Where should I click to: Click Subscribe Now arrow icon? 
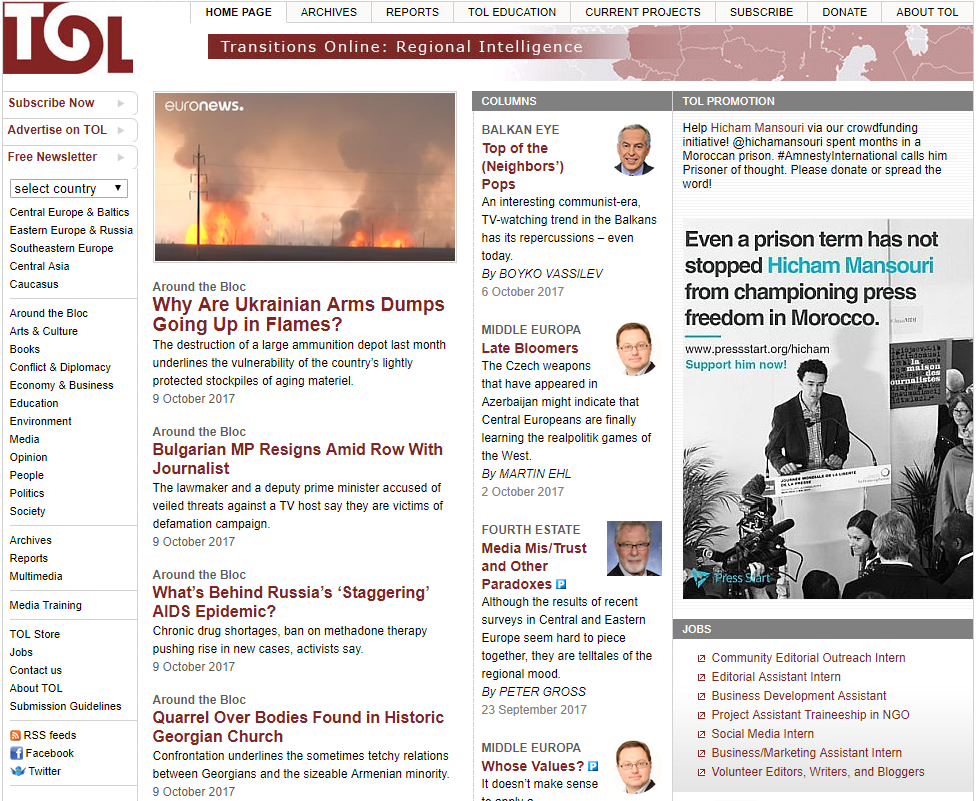coord(120,104)
